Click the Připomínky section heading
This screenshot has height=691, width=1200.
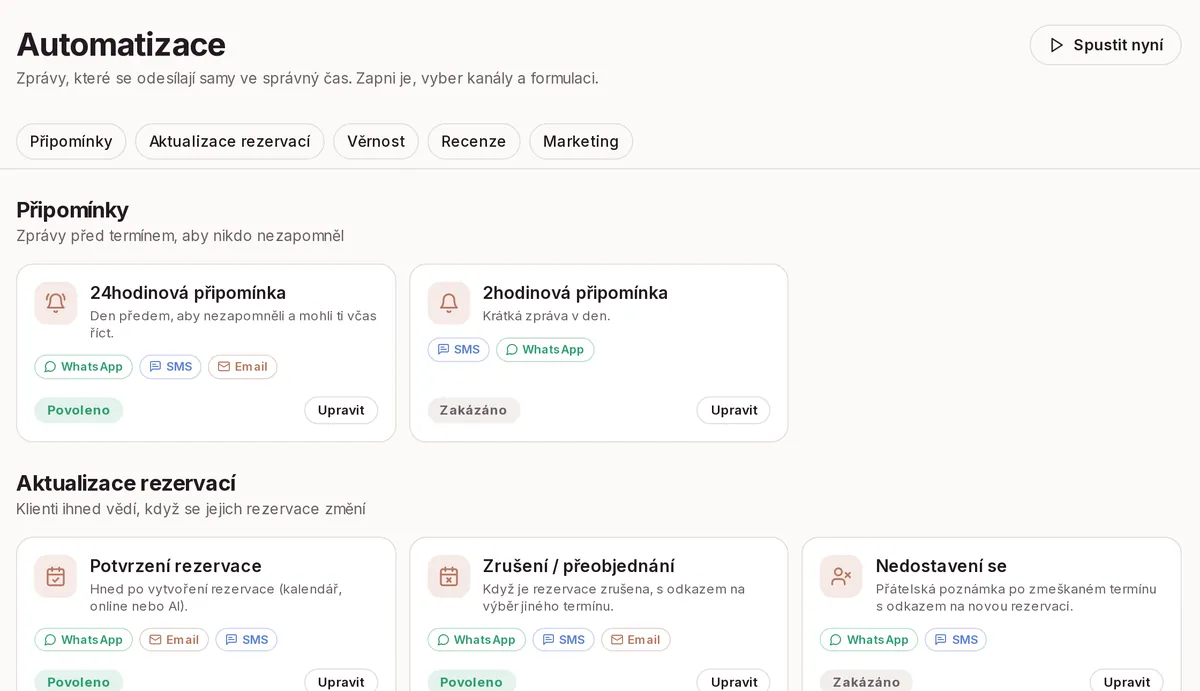tap(72, 210)
